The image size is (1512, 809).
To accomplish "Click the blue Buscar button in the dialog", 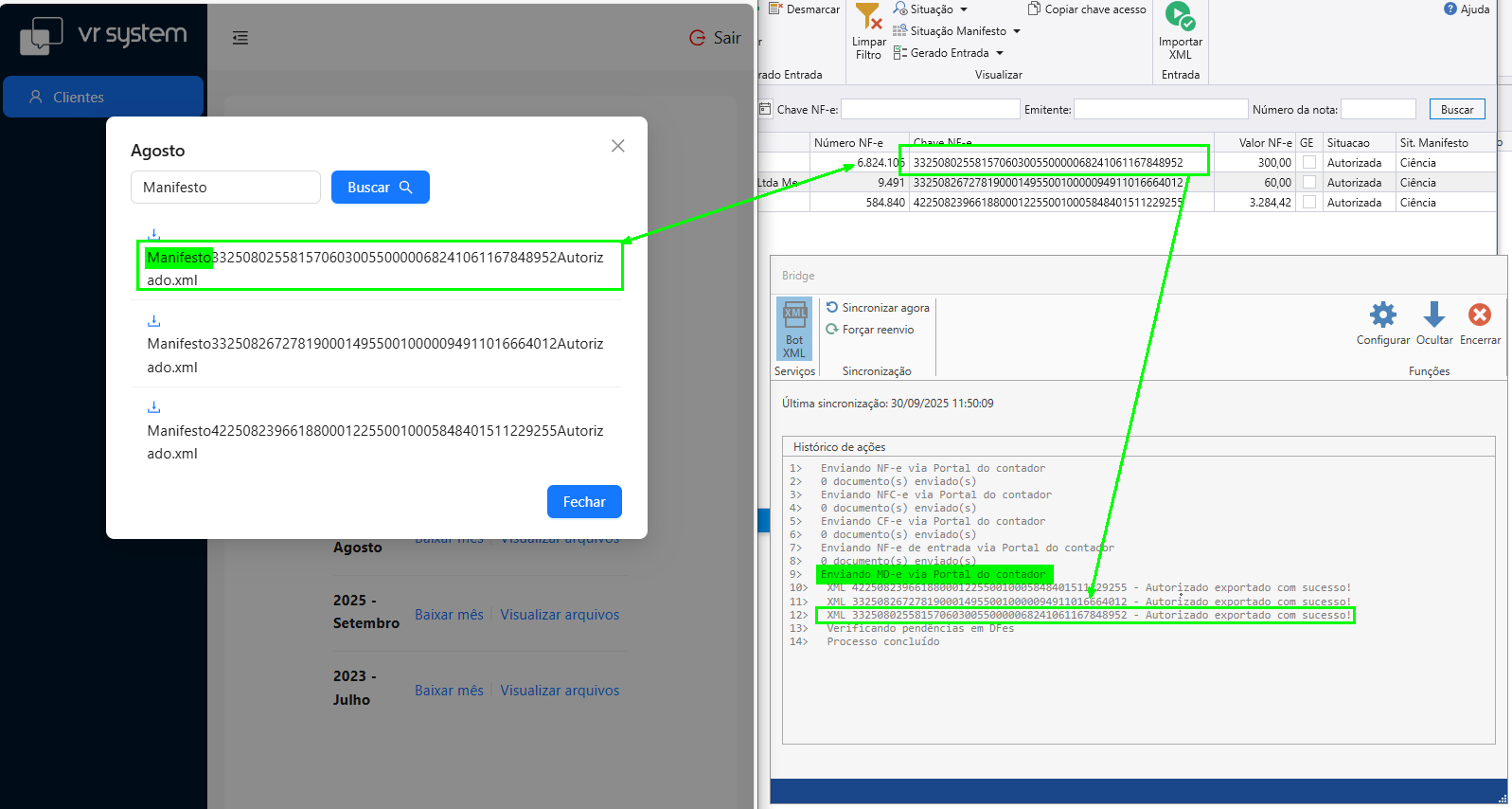I will 380,188.
